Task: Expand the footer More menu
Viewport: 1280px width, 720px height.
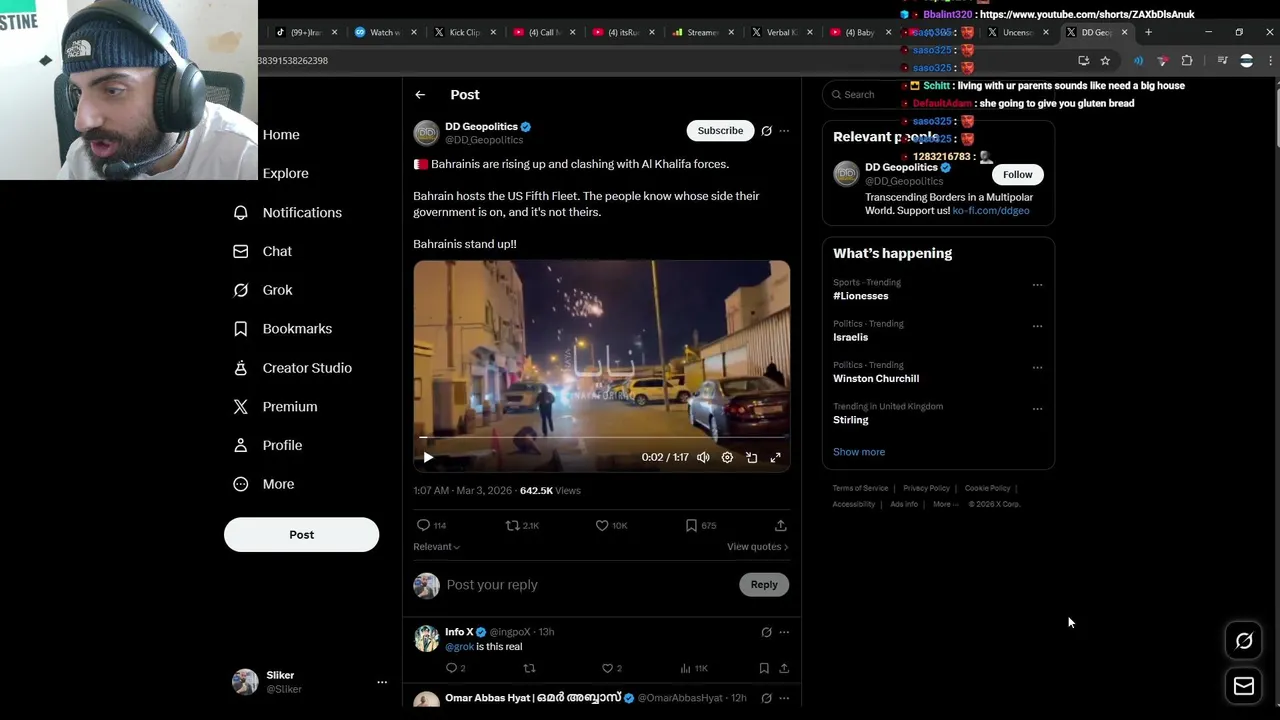Action: 945,504
